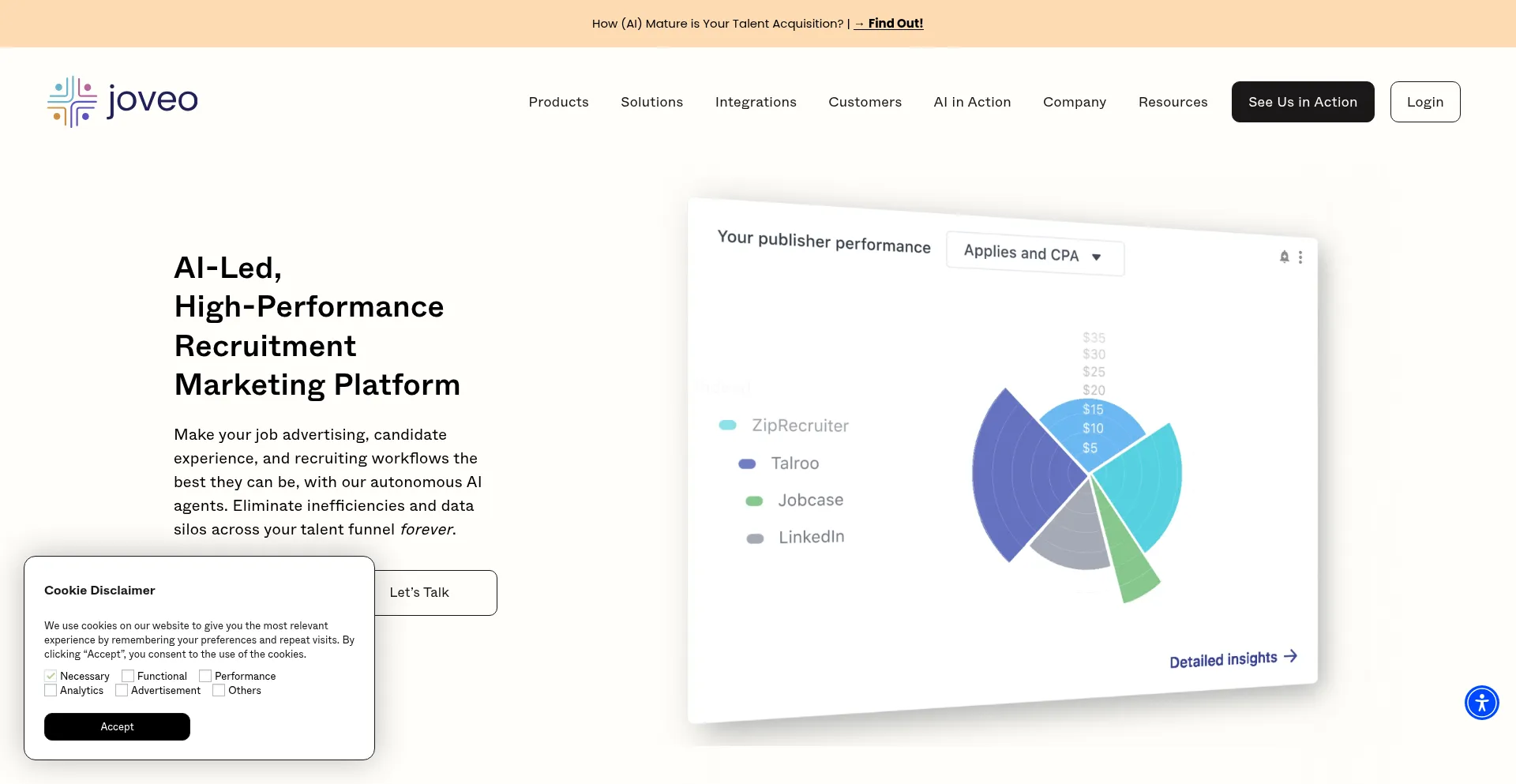Check the Analytics cookies checkbox
The width and height of the screenshot is (1516, 784).
point(51,690)
